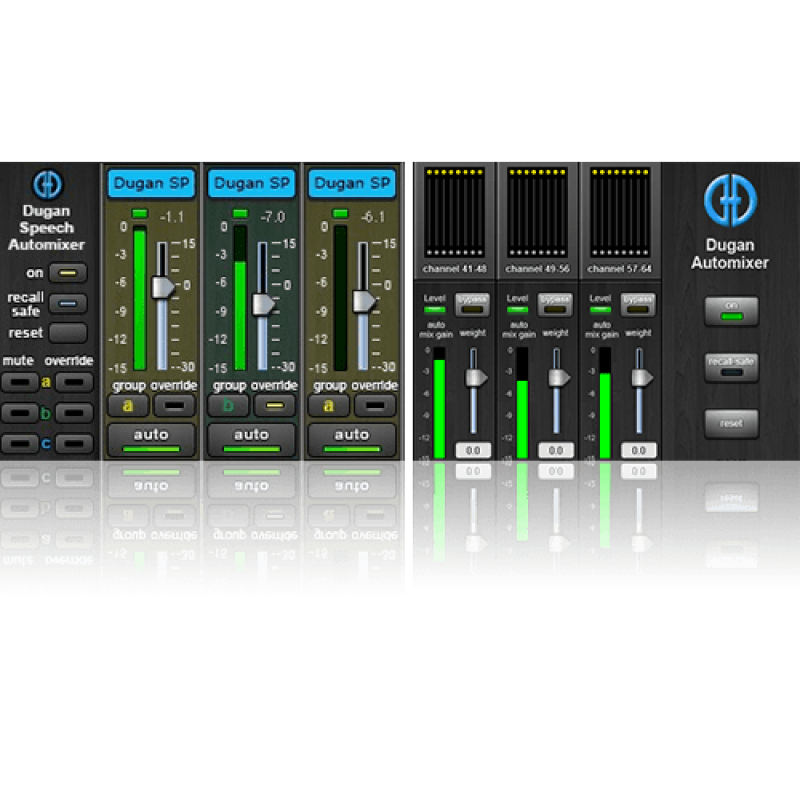Click the green level indicator on the -1.1 channel
Viewport: 800px width, 800px height.
[139, 213]
